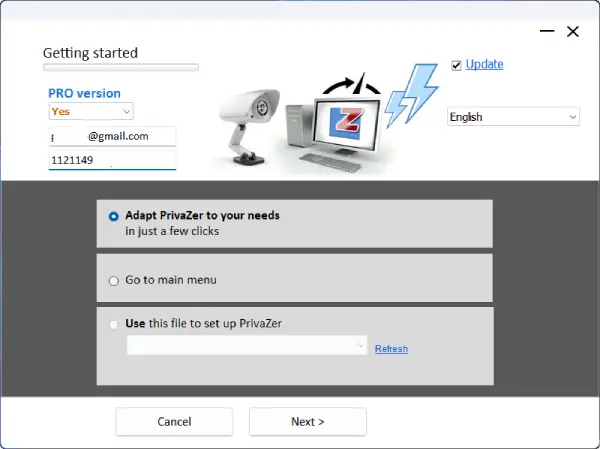Enable the Update checkbox
The image size is (600, 449).
(x=456, y=65)
